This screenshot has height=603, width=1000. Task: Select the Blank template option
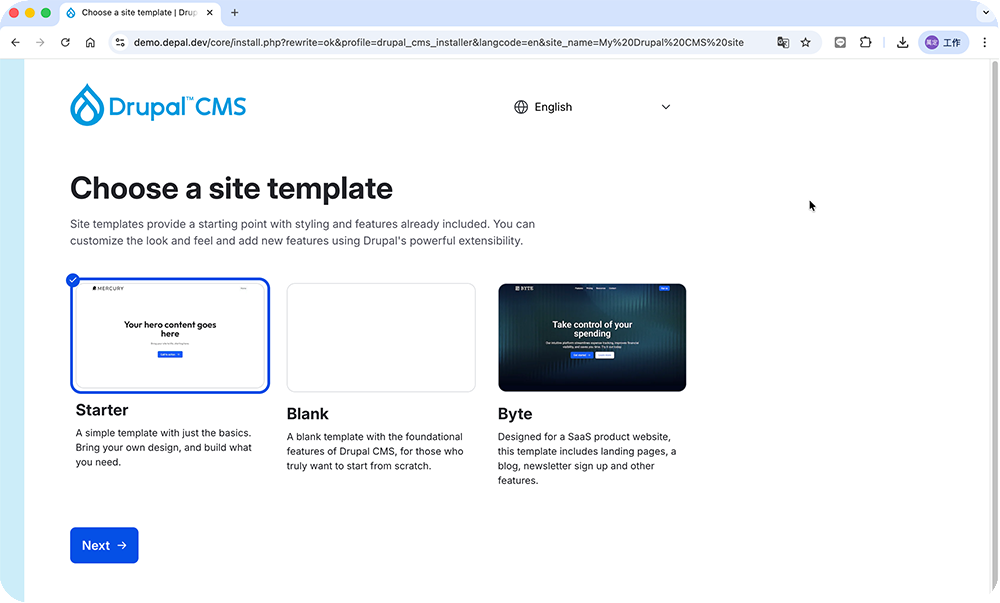pos(381,337)
